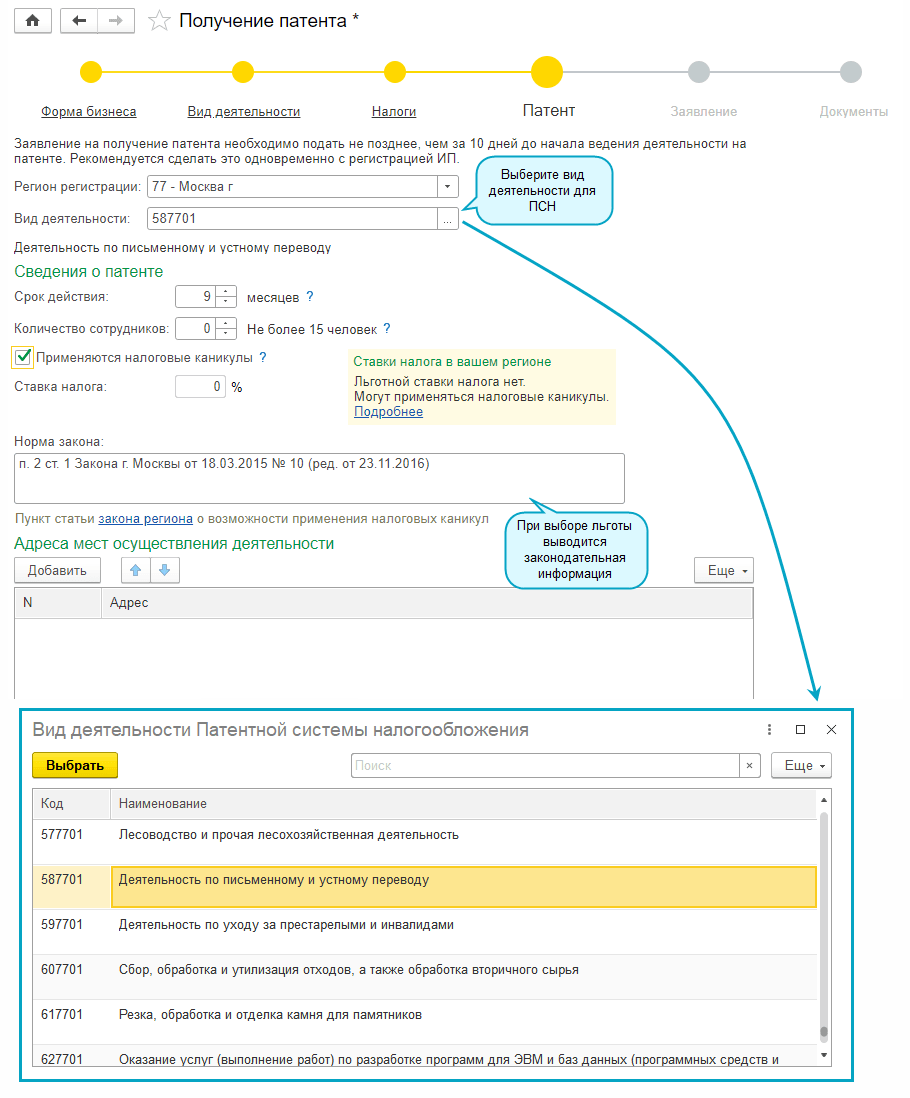Click the Адрес column header
910x1098 pixels.
coord(427,602)
